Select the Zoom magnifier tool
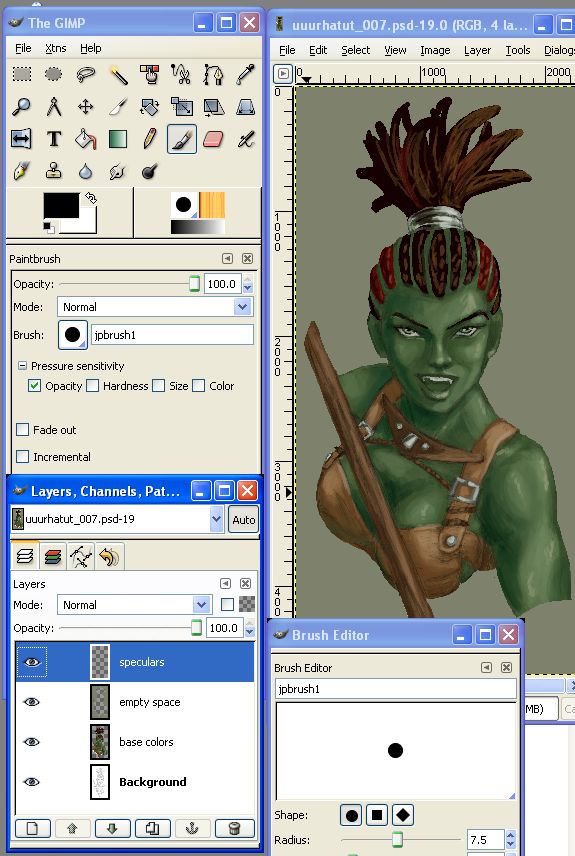The height and width of the screenshot is (856, 575). [x=22, y=106]
